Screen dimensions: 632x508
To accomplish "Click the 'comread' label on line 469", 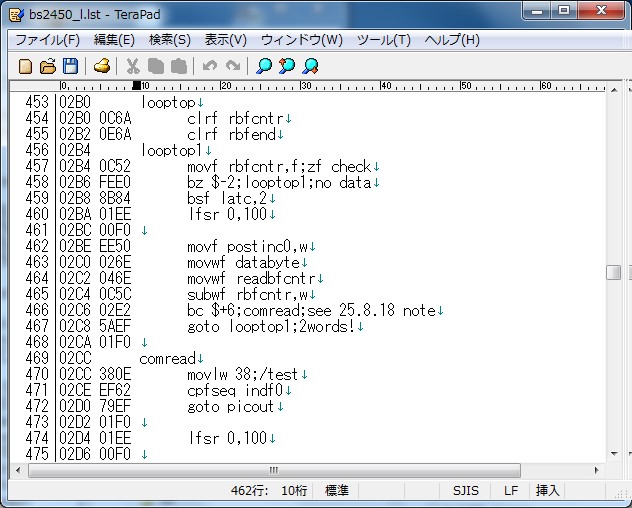I will click(168, 358).
